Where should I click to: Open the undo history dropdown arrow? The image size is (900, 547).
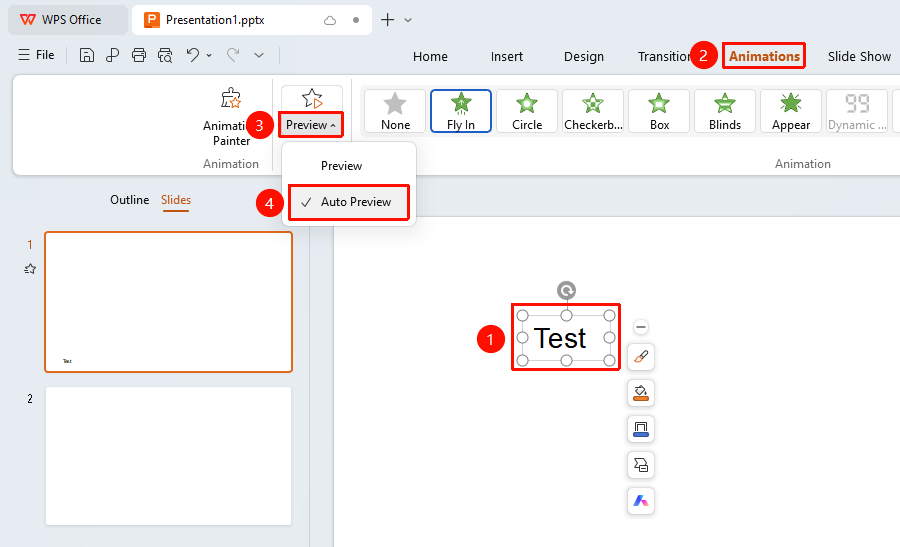click(209, 55)
